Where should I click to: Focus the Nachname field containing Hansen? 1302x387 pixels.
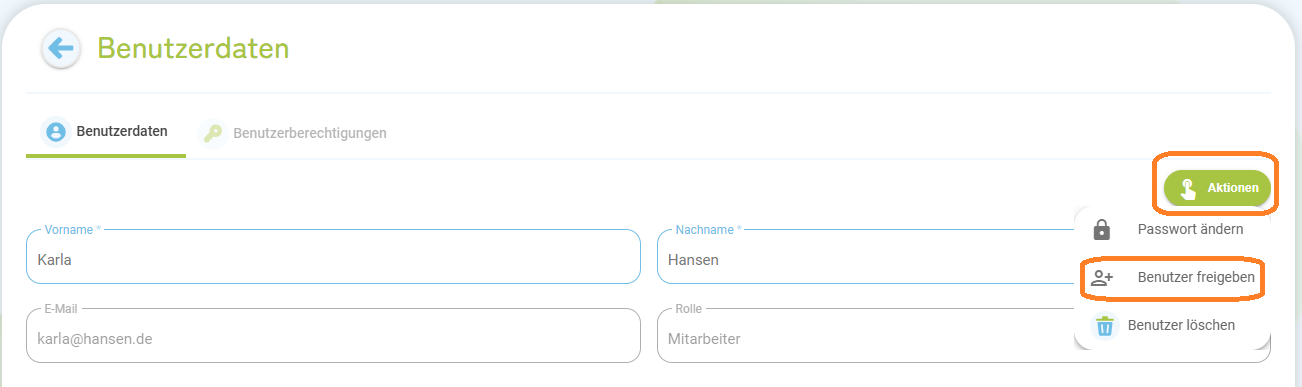pyautogui.click(x=866, y=257)
